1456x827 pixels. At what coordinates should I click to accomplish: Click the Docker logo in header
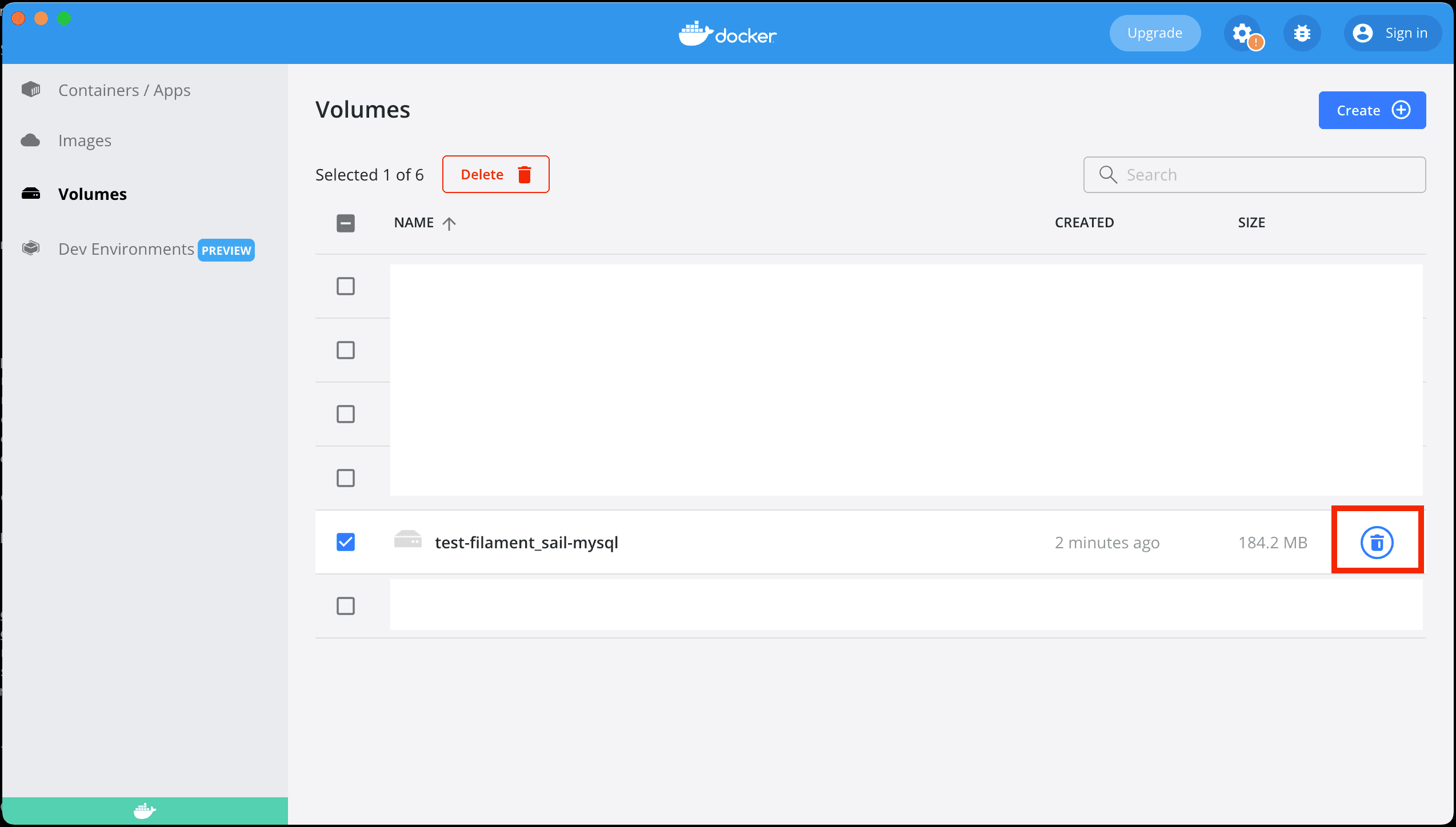pos(727,34)
